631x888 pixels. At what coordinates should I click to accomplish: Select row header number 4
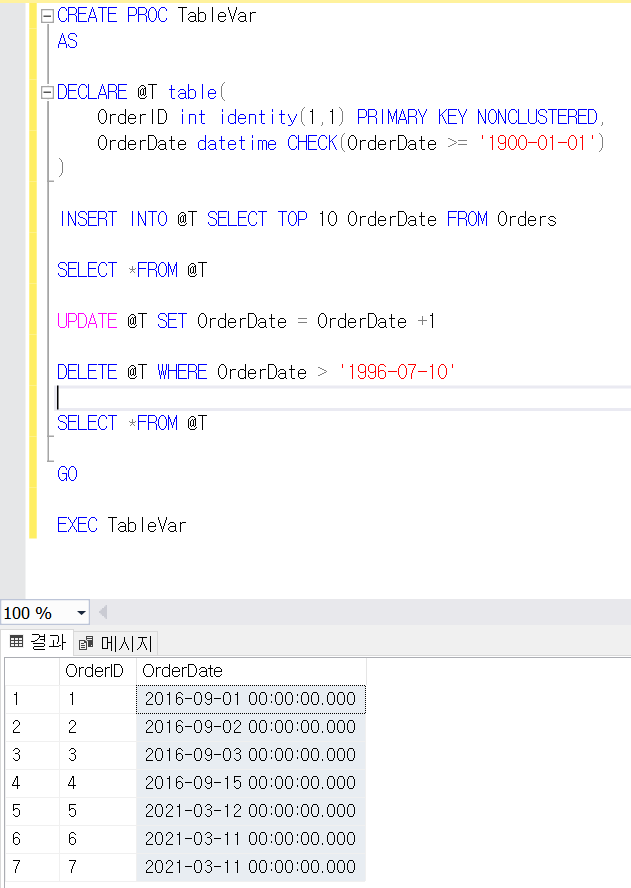click(32, 783)
